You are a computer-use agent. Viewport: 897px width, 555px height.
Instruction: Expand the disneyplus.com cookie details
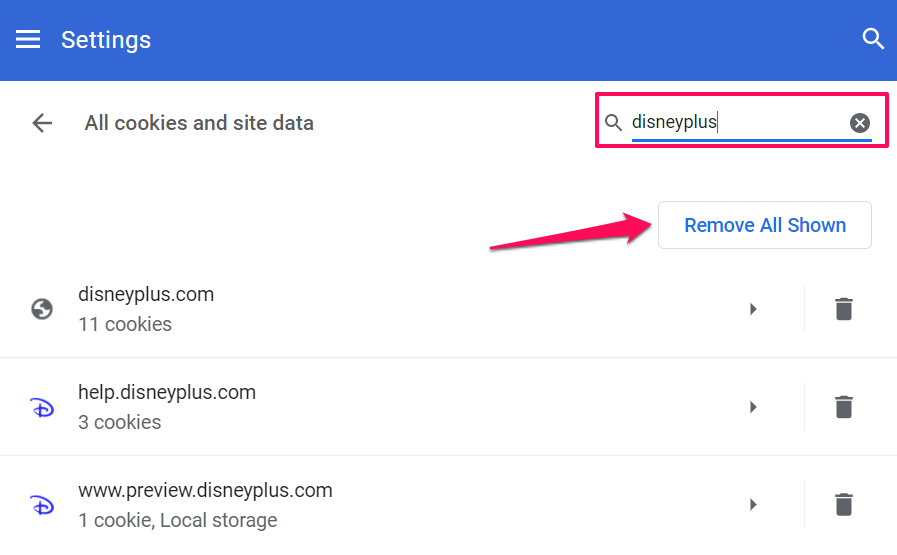tap(753, 309)
